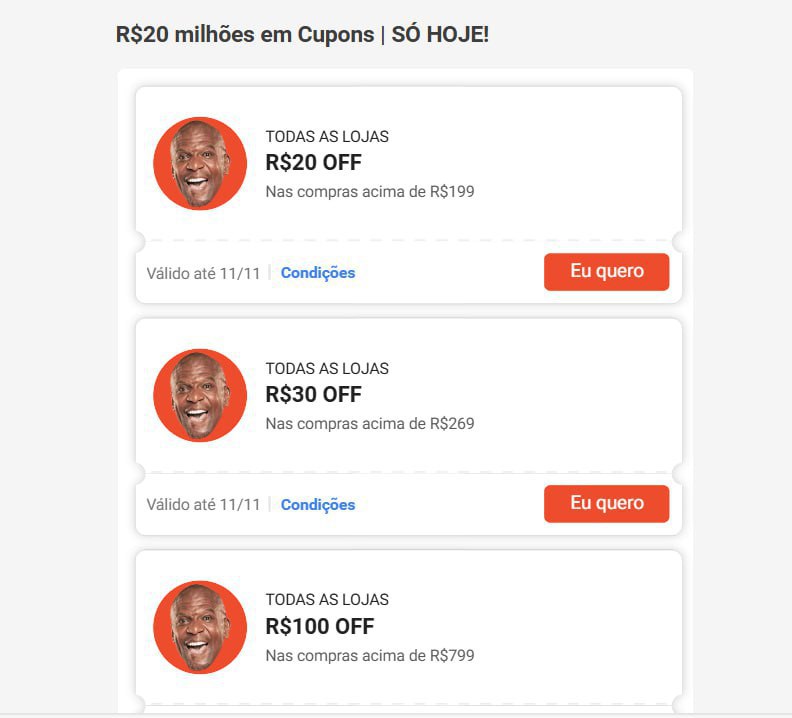Click the R$100 OFF discount title

pyautogui.click(x=319, y=627)
